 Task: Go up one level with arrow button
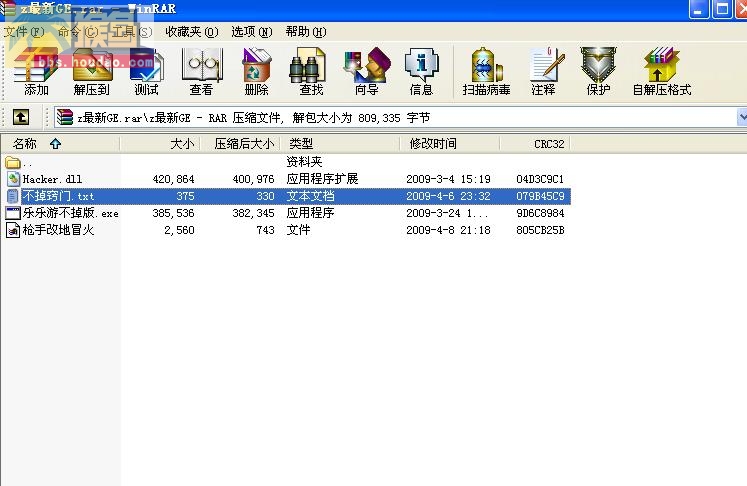click(x=21, y=117)
